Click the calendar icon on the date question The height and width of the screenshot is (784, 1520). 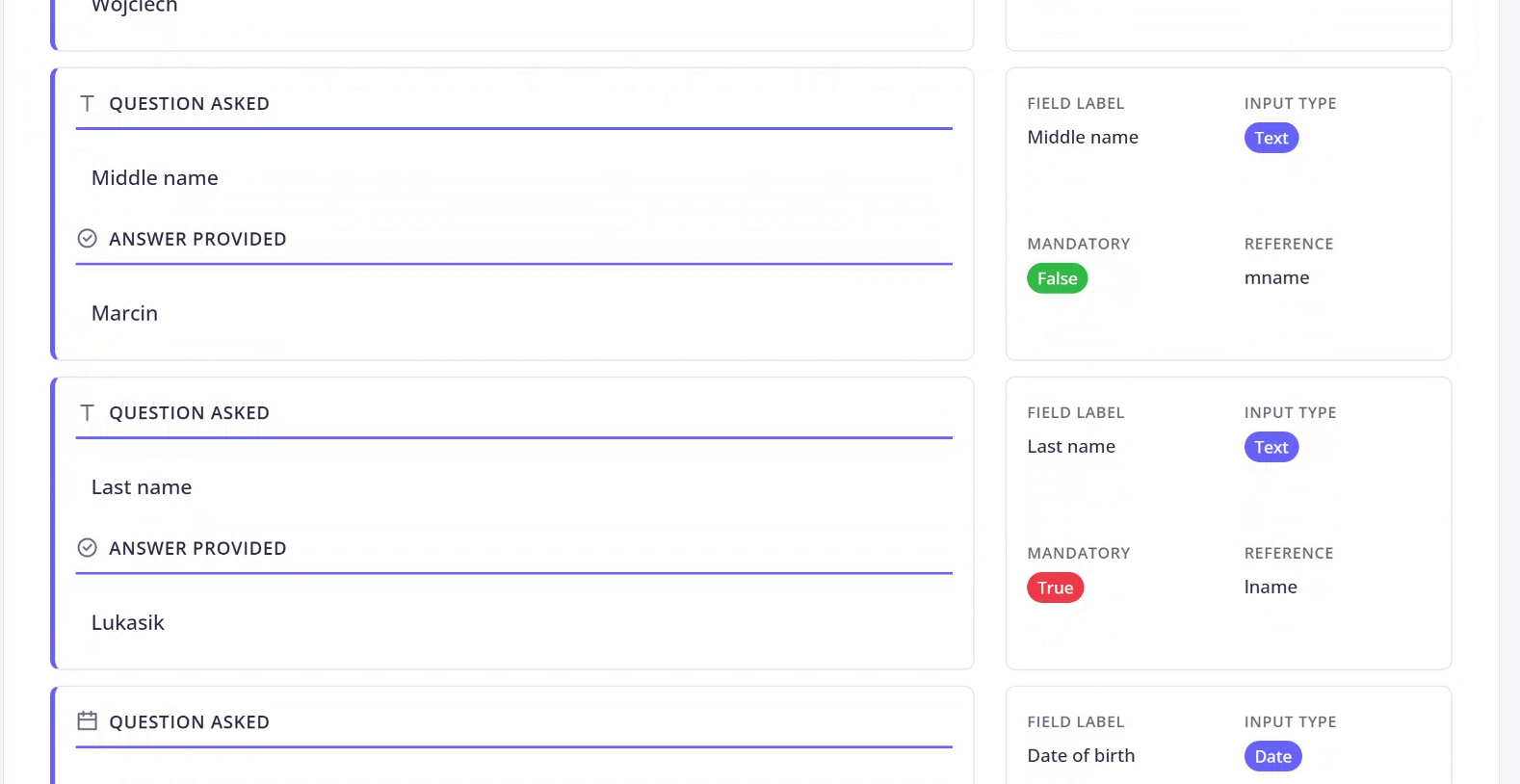click(x=87, y=721)
